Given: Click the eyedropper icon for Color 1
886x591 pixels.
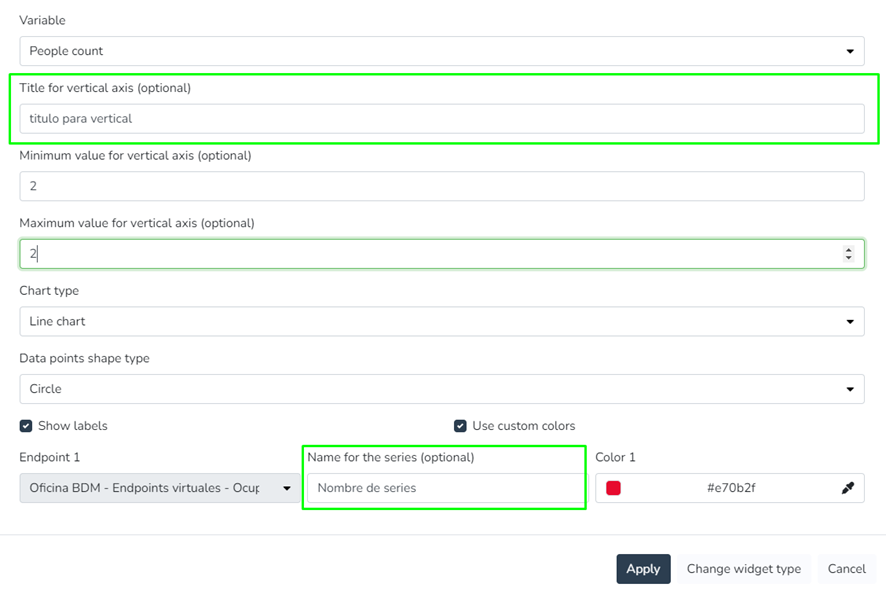Looking at the screenshot, I should 848,488.
